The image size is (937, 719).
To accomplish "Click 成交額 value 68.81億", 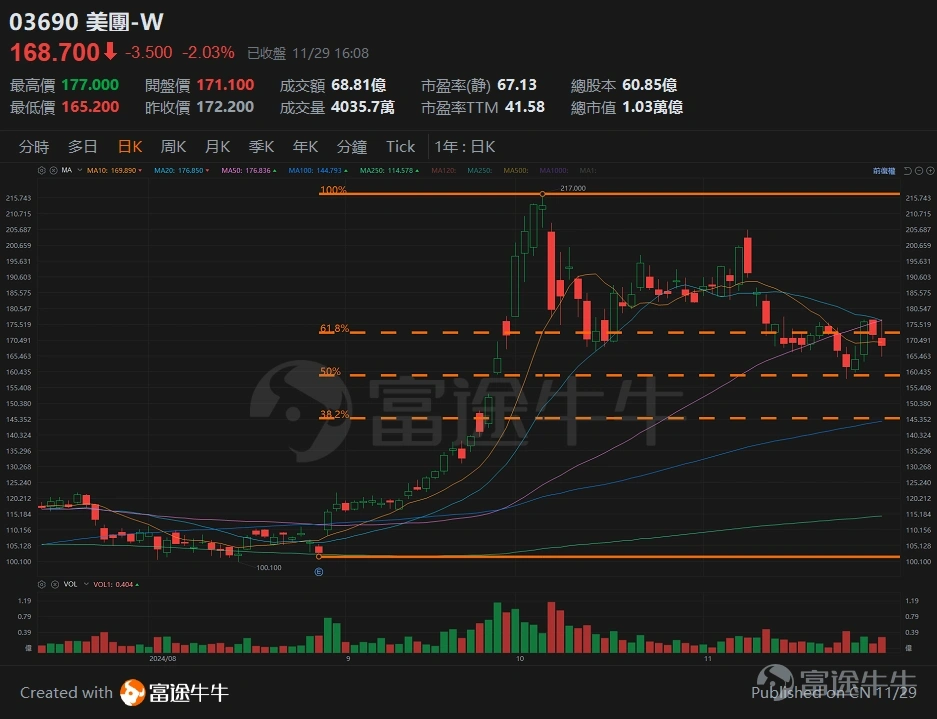I will [x=359, y=85].
